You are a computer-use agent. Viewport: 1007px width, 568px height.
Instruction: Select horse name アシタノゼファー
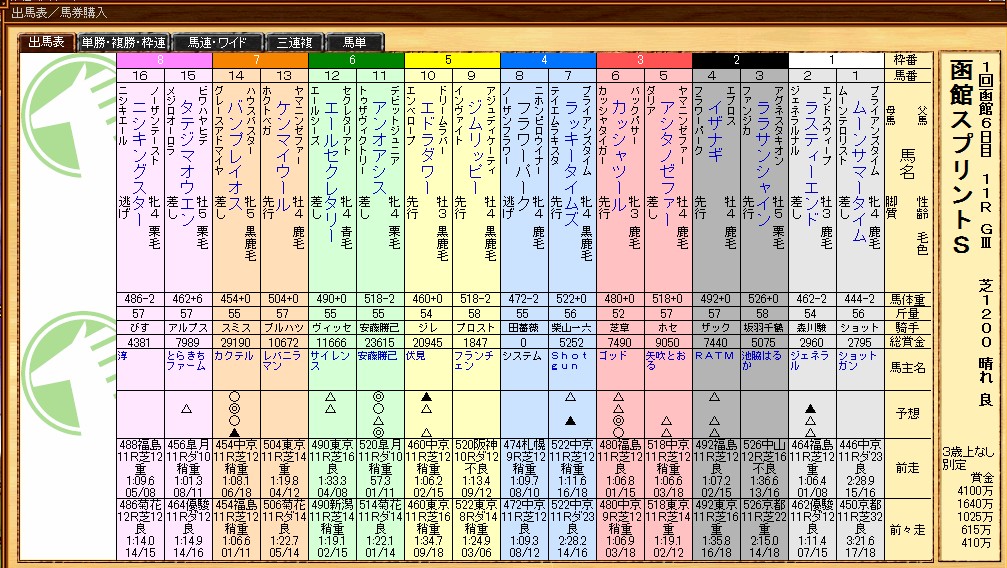[x=667, y=164]
